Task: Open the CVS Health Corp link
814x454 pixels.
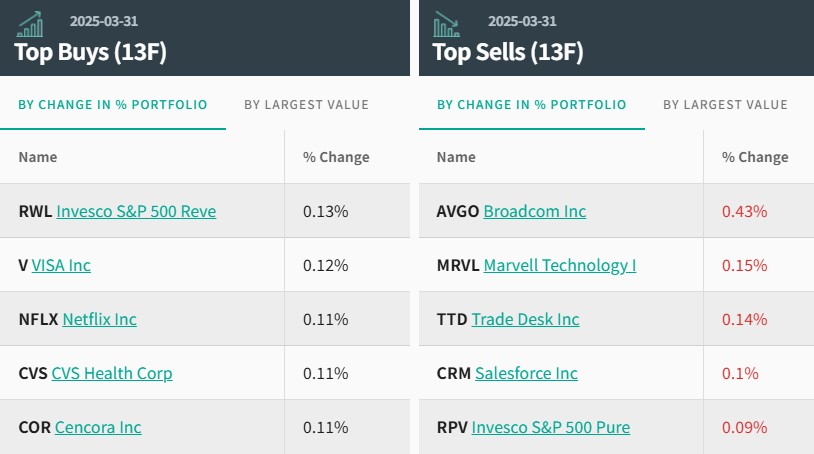Action: coord(112,373)
